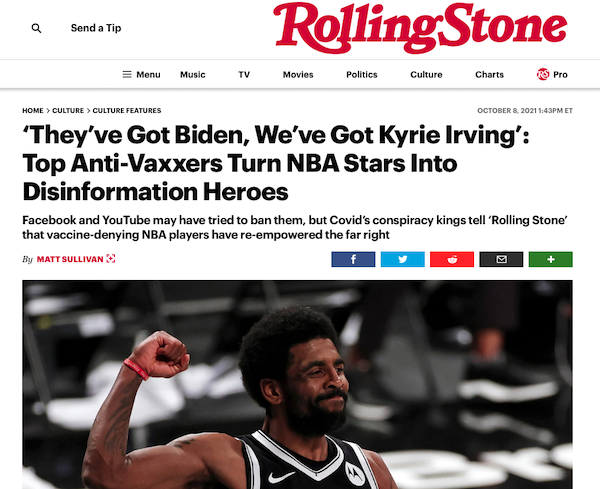This screenshot has width=600, height=489.
Task: Open the Politics section
Action: [362, 75]
